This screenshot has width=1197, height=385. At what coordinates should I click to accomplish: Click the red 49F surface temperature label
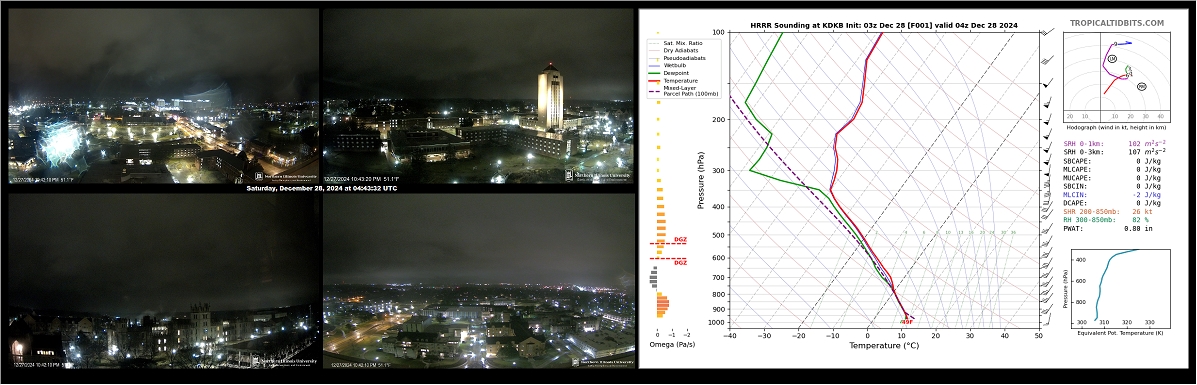pos(906,322)
